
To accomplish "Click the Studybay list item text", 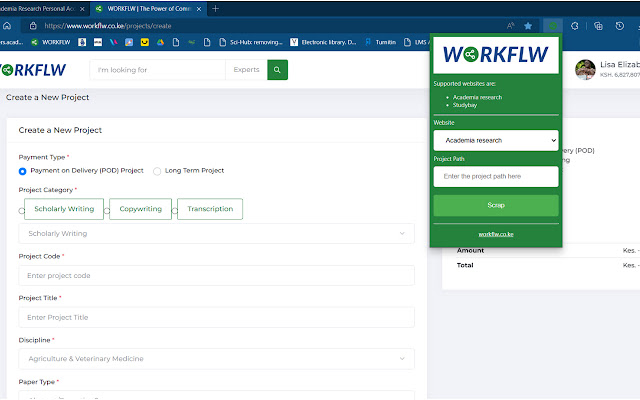I will pyautogui.click(x=464, y=105).
